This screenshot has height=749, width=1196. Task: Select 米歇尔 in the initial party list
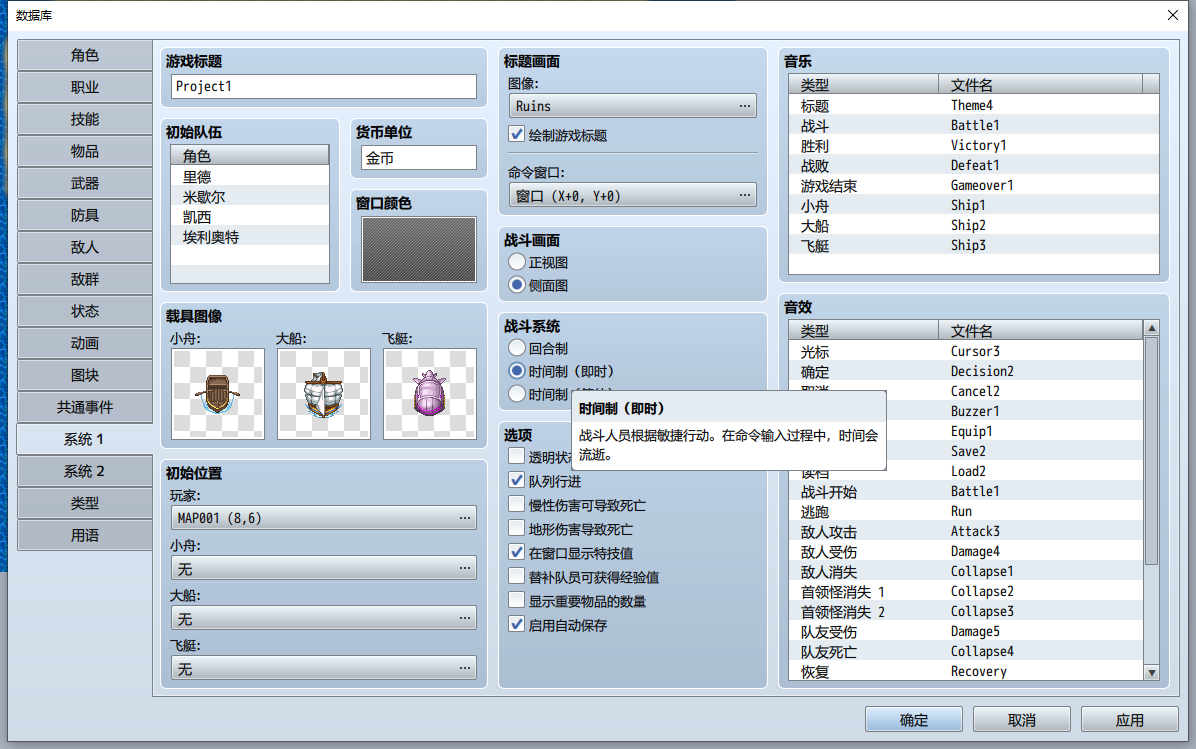250,196
